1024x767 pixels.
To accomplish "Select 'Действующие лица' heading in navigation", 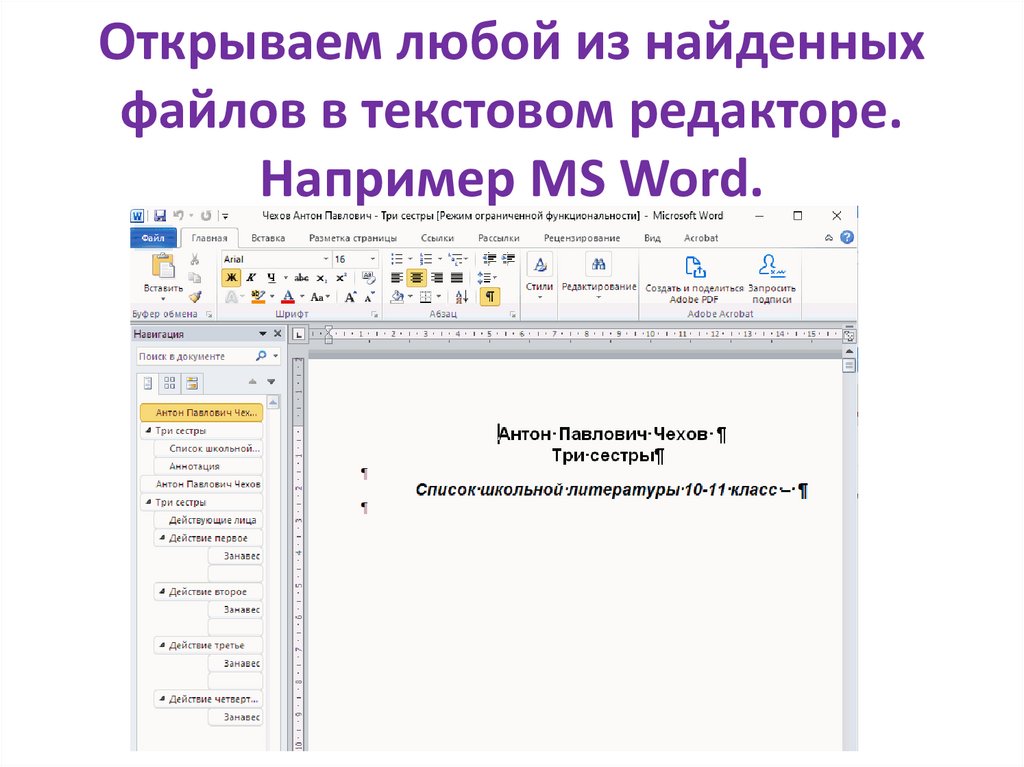I will pos(208,520).
